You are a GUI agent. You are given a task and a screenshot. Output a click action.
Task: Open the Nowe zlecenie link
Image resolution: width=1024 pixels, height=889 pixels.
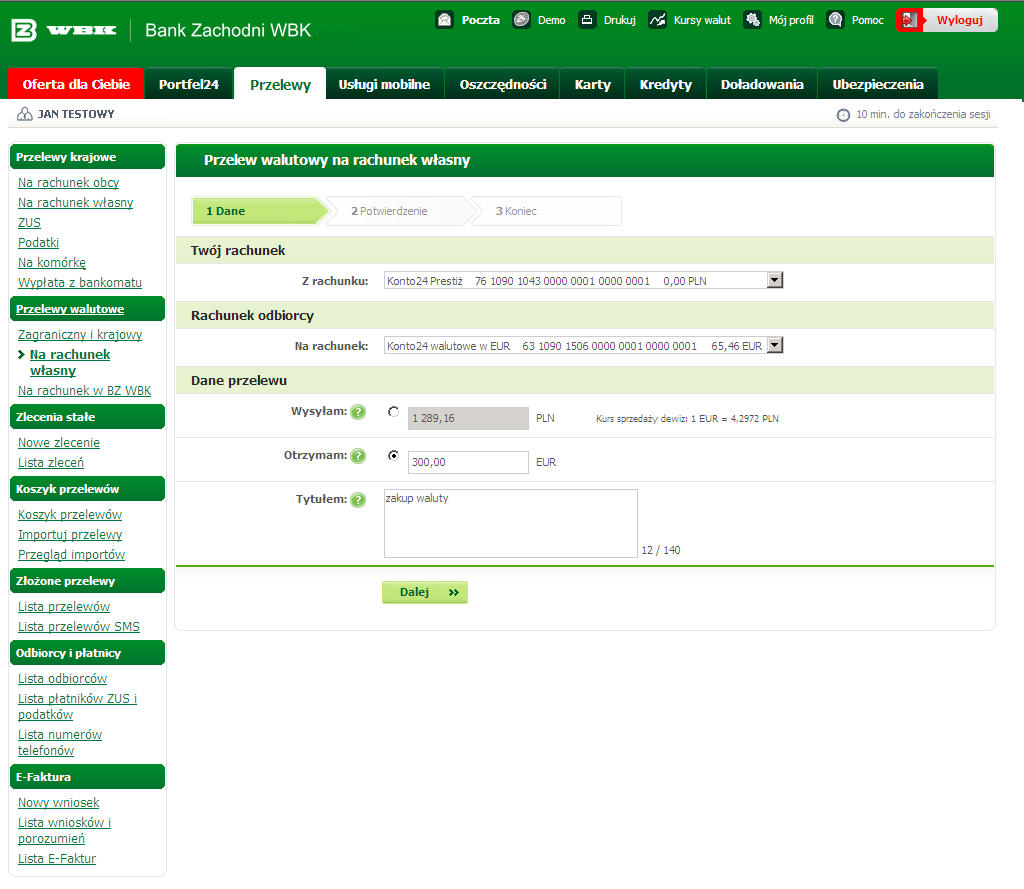point(59,443)
